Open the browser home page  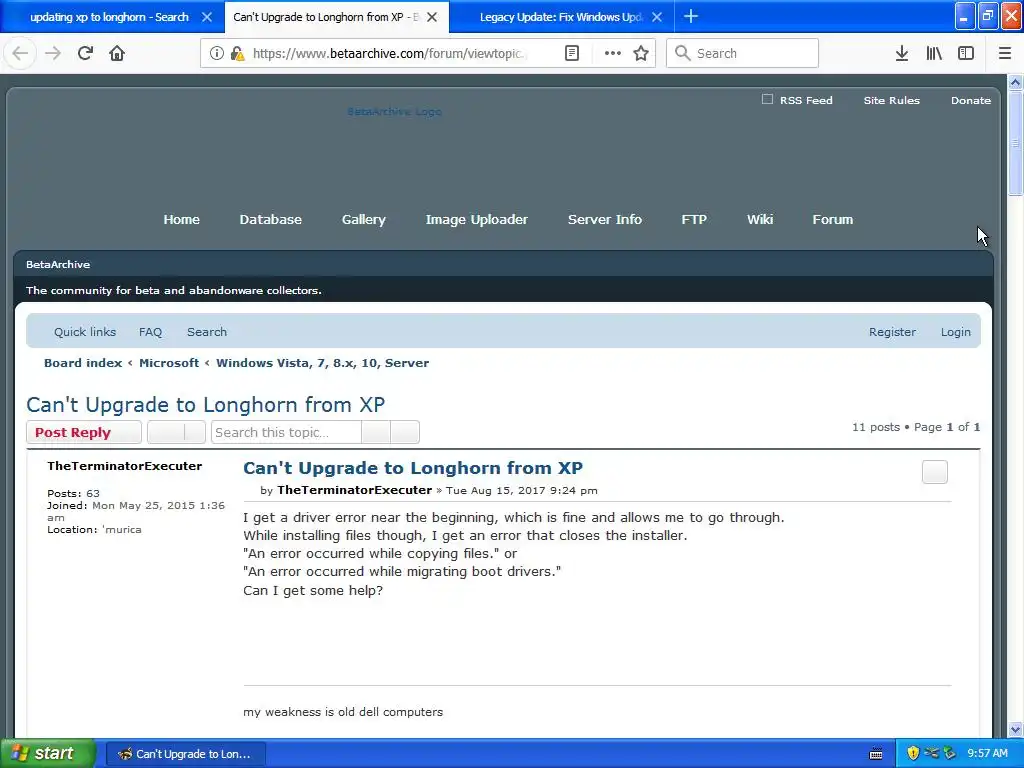click(x=117, y=53)
